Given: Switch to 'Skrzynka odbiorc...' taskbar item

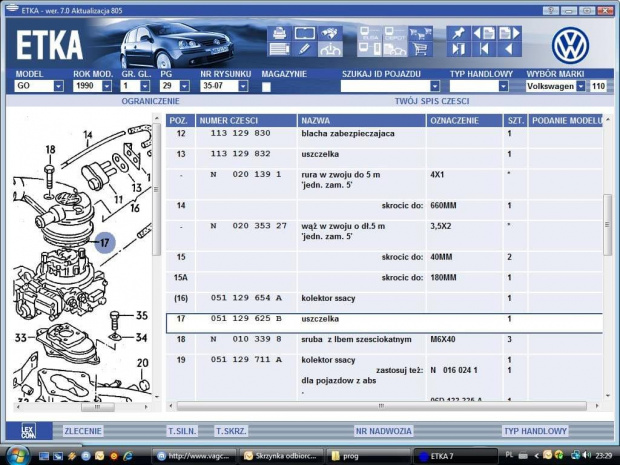Looking at the screenshot, I should tap(282, 456).
